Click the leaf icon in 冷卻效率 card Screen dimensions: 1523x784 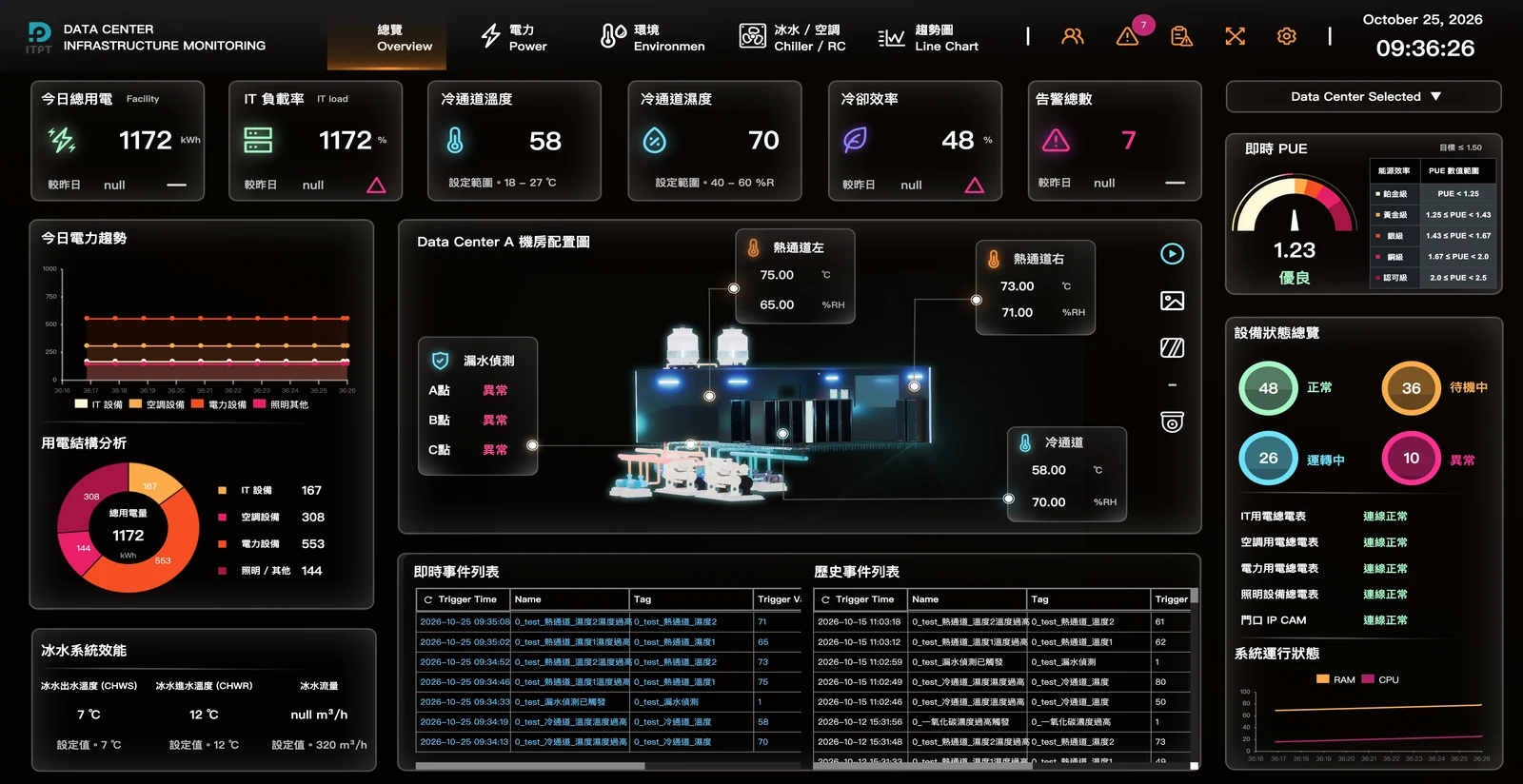coord(855,141)
